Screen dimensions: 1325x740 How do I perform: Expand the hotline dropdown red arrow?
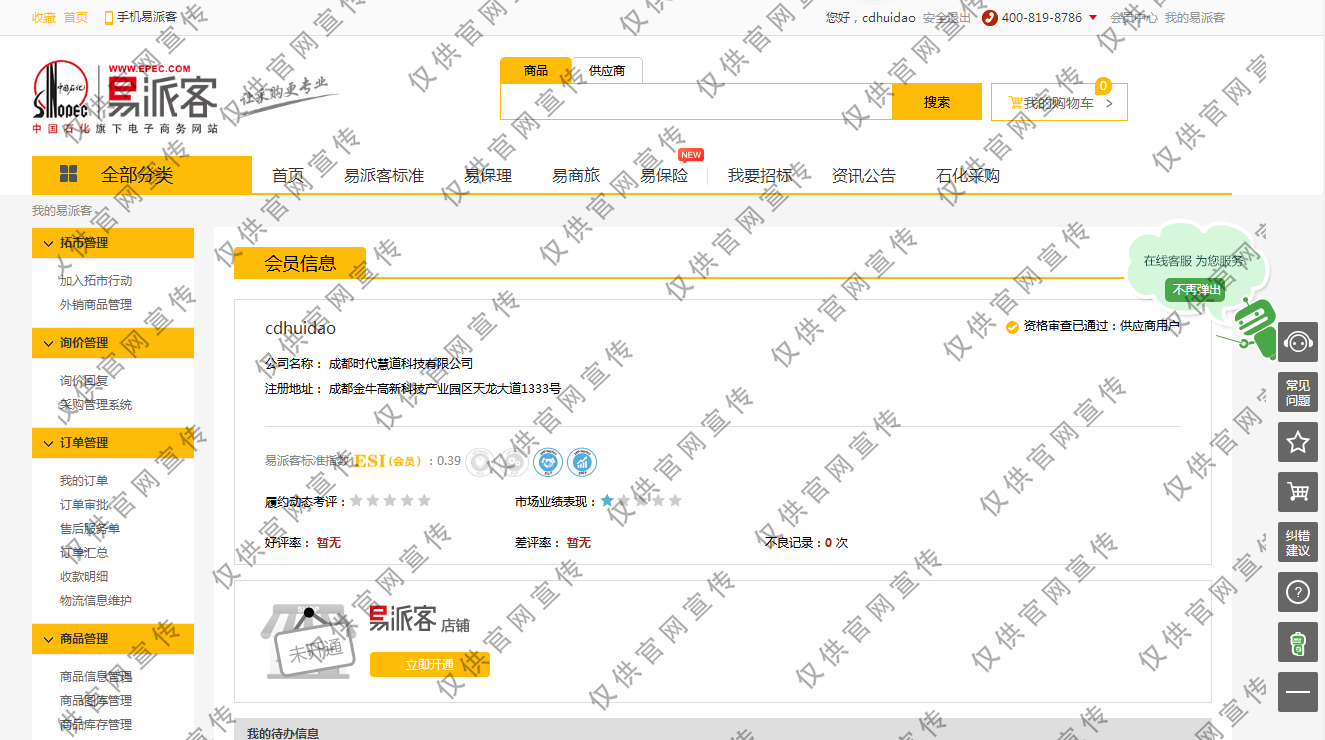pos(1092,18)
